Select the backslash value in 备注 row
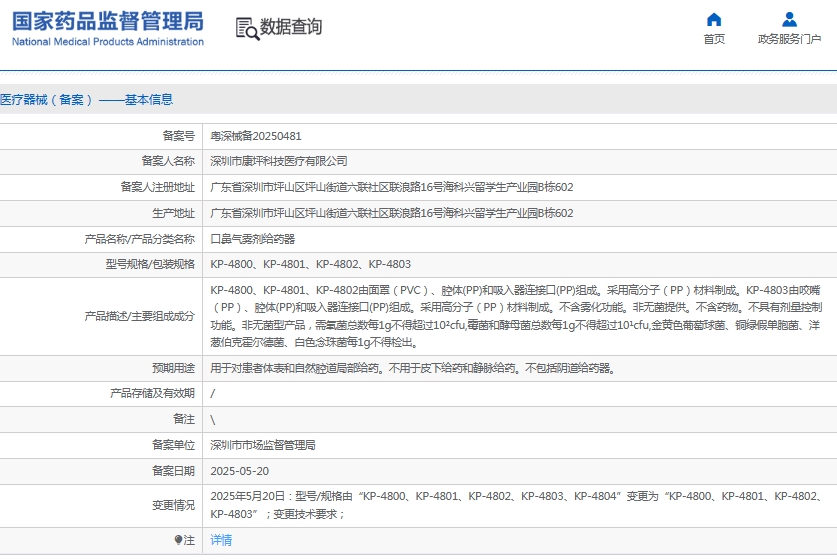This screenshot has width=837, height=560. (212, 420)
